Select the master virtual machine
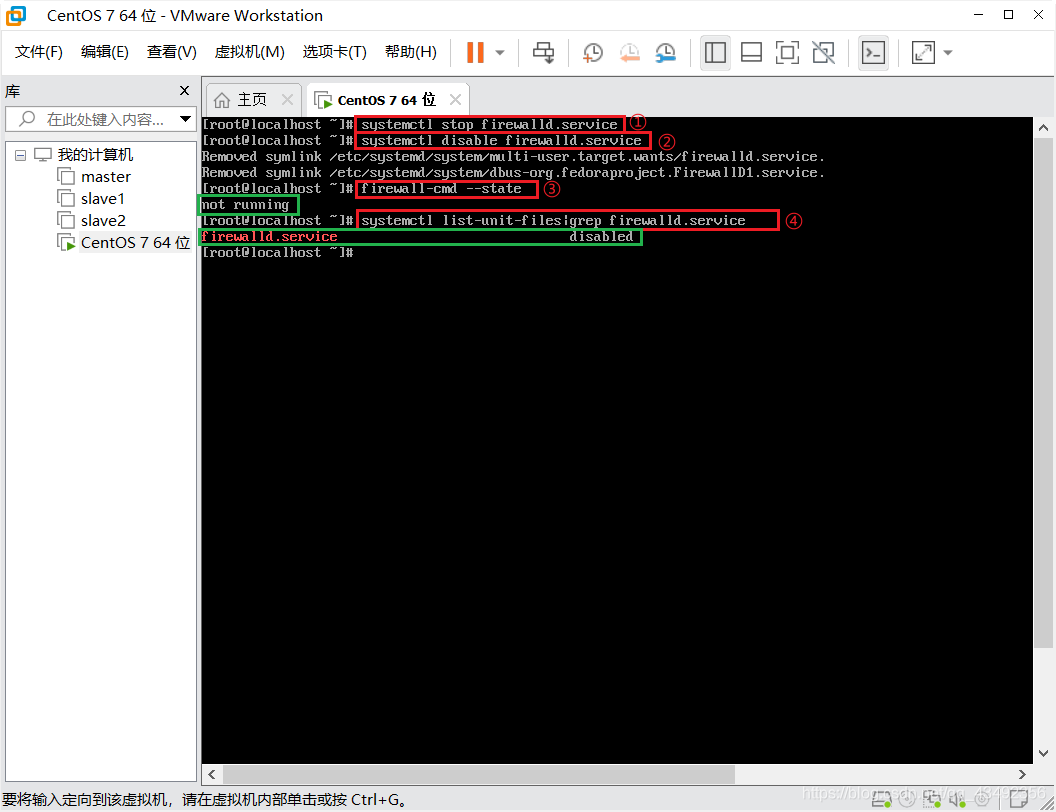This screenshot has height=812, width=1056. point(106,177)
